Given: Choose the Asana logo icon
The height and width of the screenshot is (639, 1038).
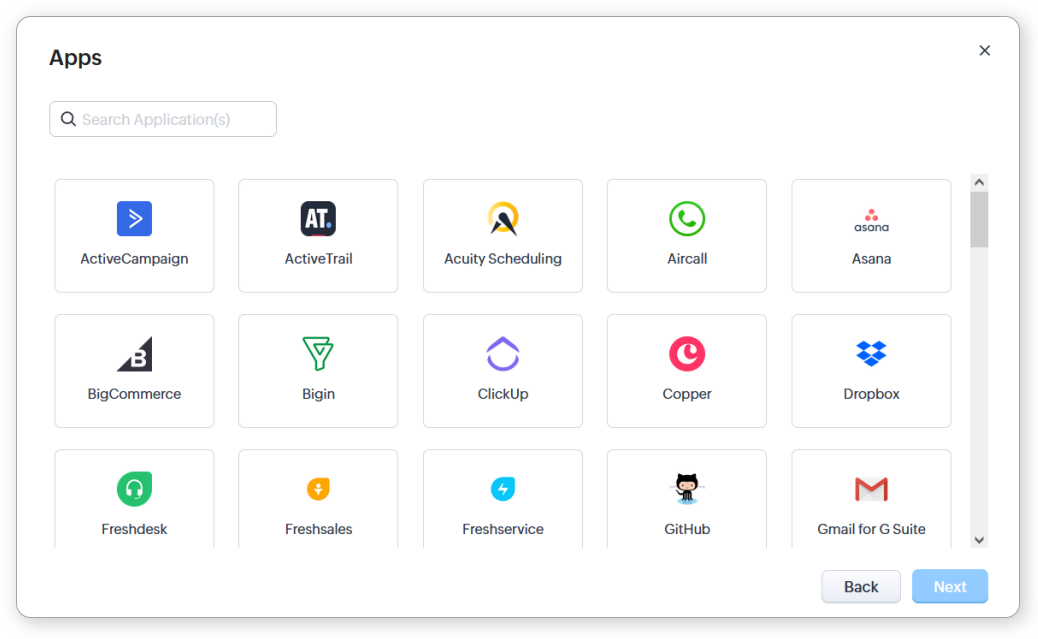Looking at the screenshot, I should [x=871, y=221].
